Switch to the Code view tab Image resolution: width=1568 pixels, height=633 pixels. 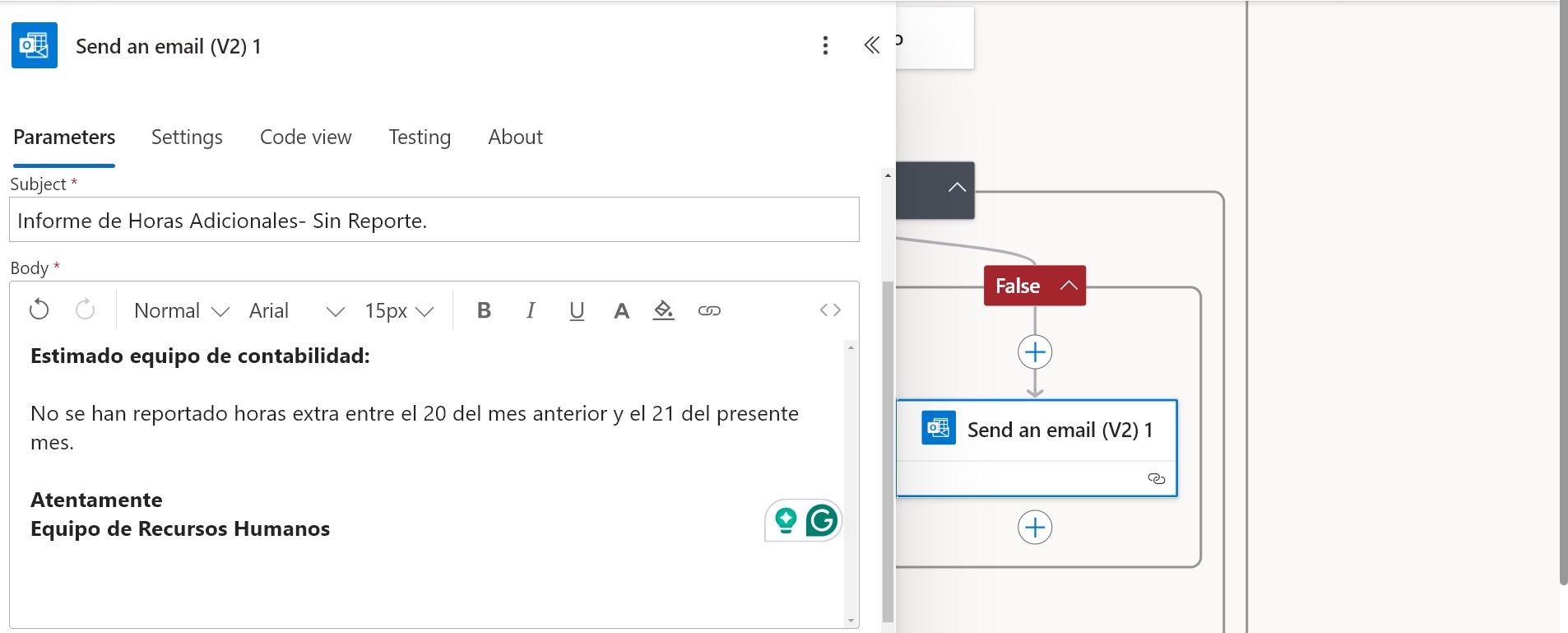pyautogui.click(x=305, y=137)
